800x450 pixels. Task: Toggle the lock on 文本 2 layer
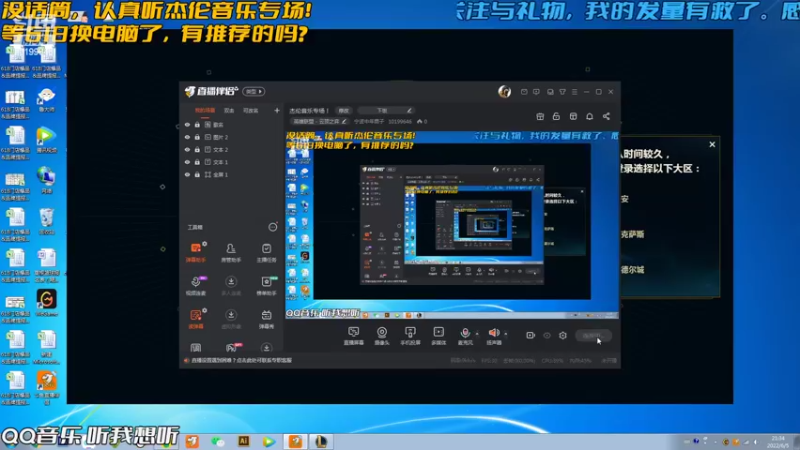coord(197,149)
